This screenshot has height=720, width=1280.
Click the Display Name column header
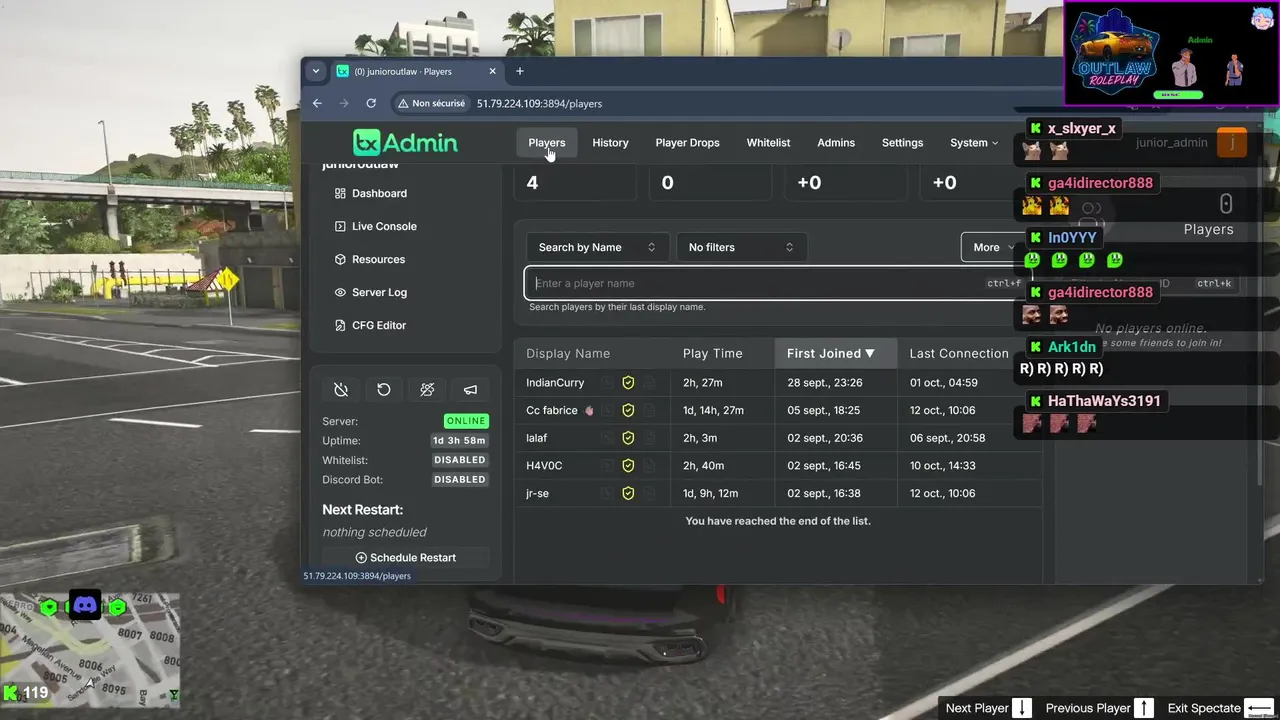click(568, 353)
